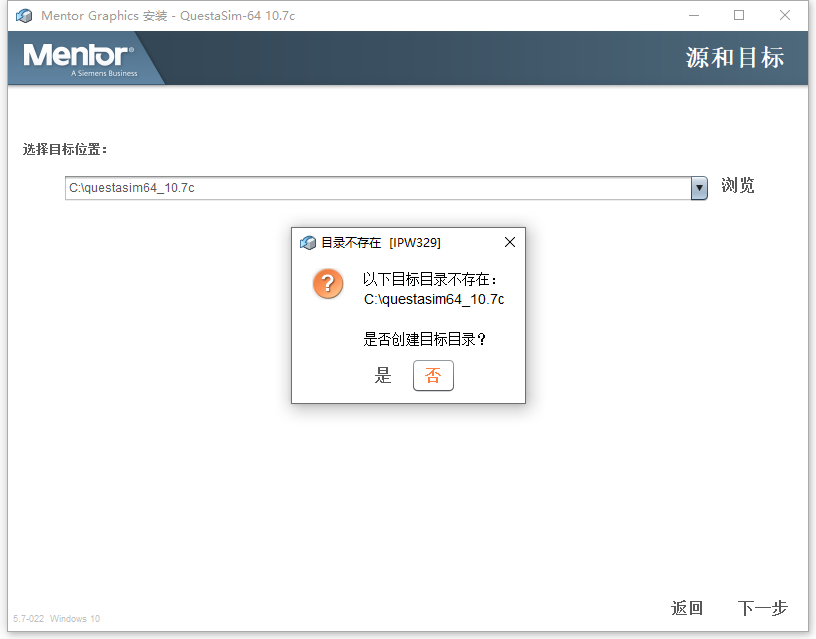Click 是 to create the target directory
816x639 pixels.
(x=382, y=375)
